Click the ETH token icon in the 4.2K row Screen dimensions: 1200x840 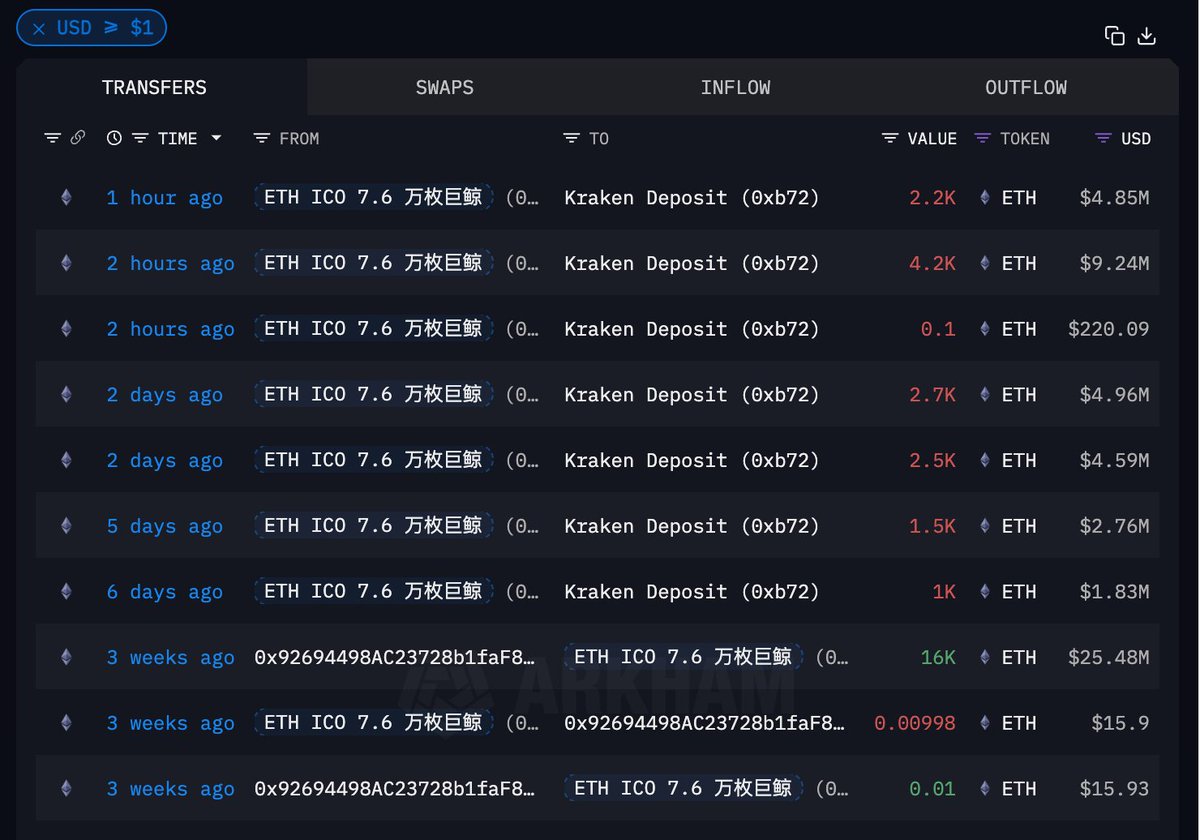point(985,263)
